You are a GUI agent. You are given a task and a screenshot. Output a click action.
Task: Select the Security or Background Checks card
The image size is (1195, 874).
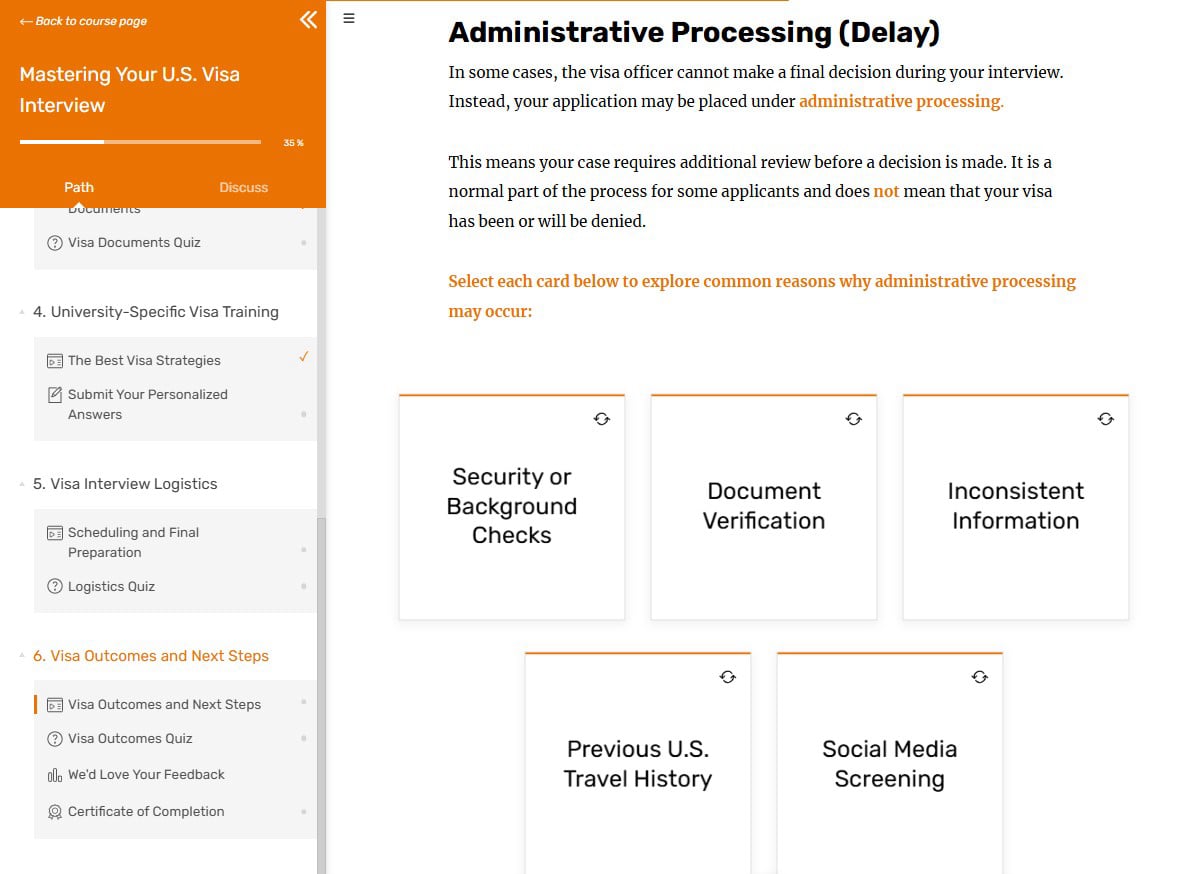(512, 507)
